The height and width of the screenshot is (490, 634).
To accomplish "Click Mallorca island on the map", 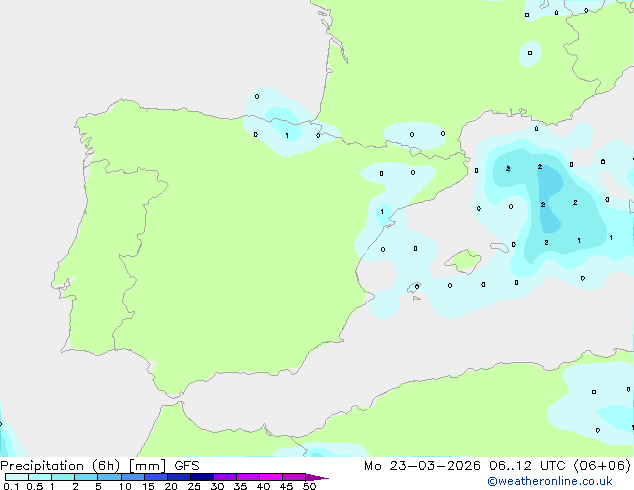I will [x=464, y=261].
